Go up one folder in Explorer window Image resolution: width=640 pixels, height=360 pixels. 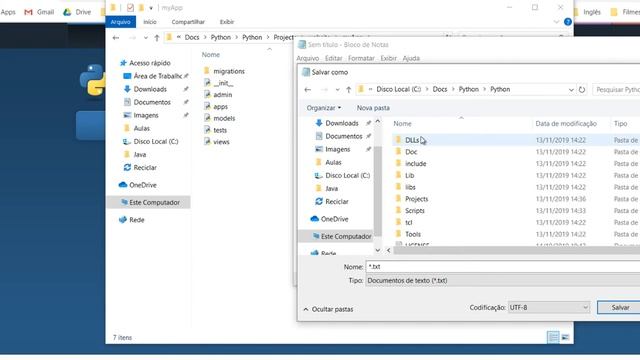point(157,38)
